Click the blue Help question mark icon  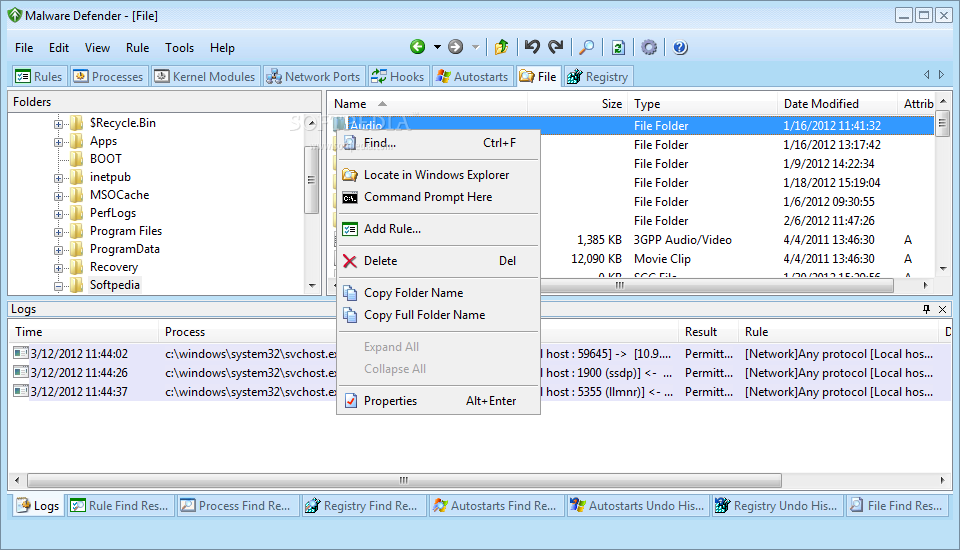click(x=680, y=47)
